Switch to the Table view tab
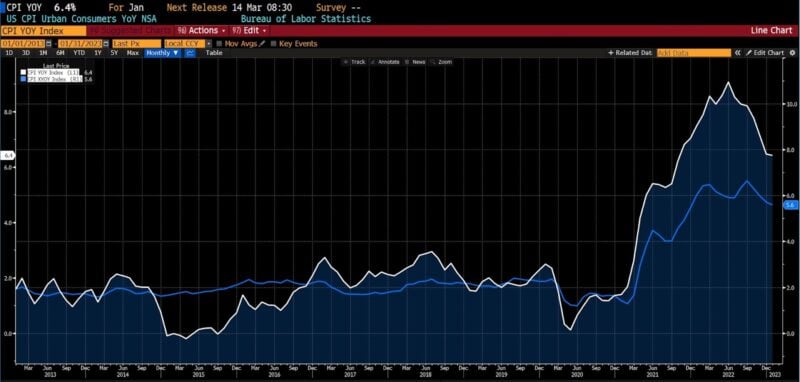 [x=214, y=53]
